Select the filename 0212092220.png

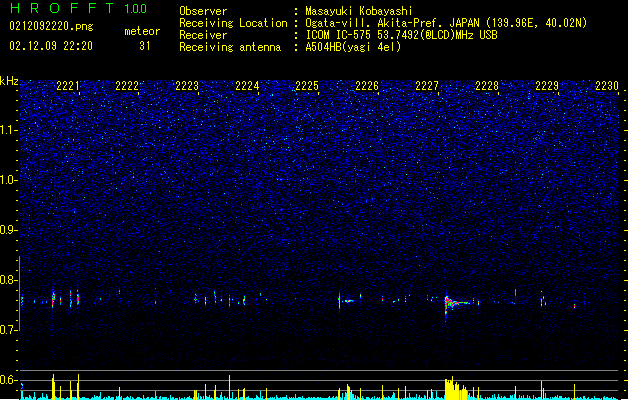point(51,26)
